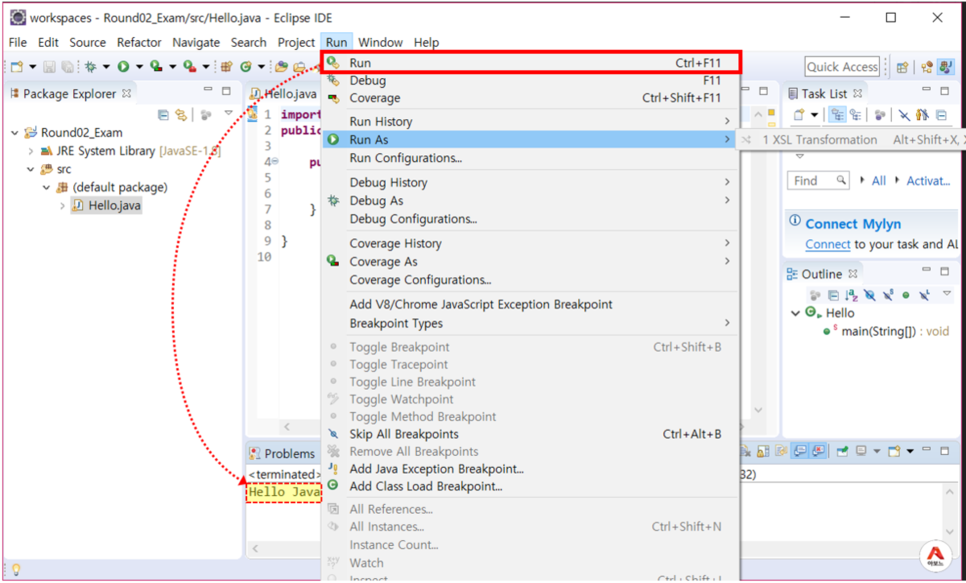Click the lightbulb icon in status bar
The width and height of the screenshot is (966, 583).
(17, 569)
